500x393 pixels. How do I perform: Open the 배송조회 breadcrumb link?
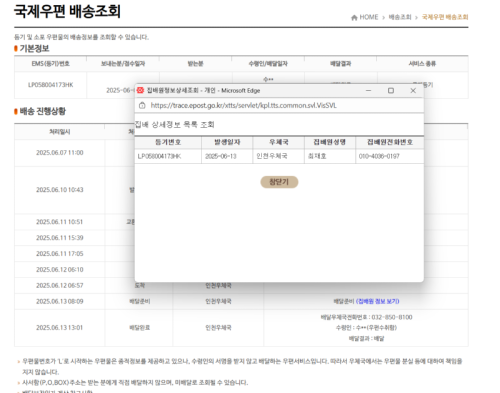coord(400,17)
